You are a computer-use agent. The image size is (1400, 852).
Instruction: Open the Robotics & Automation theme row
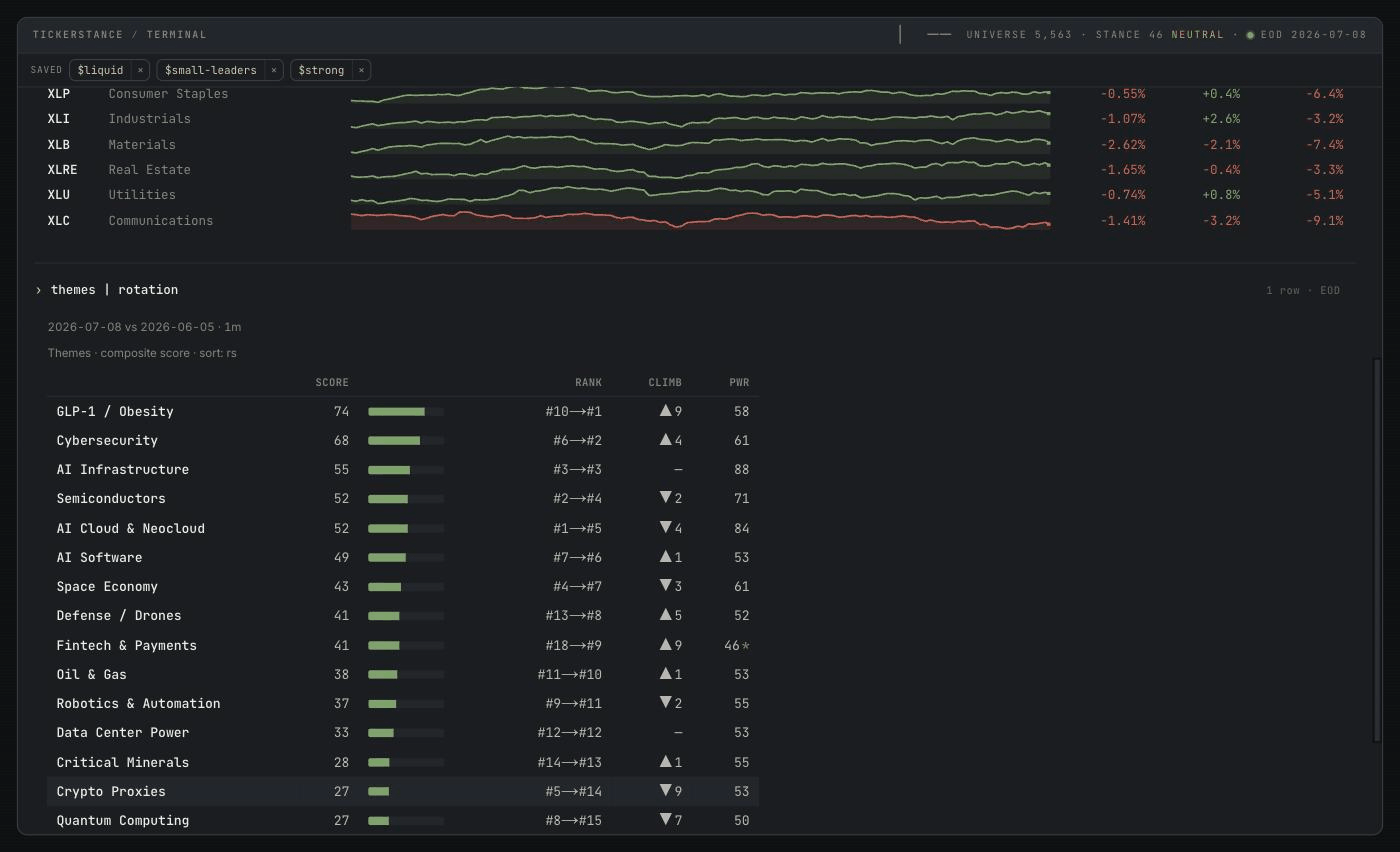403,703
